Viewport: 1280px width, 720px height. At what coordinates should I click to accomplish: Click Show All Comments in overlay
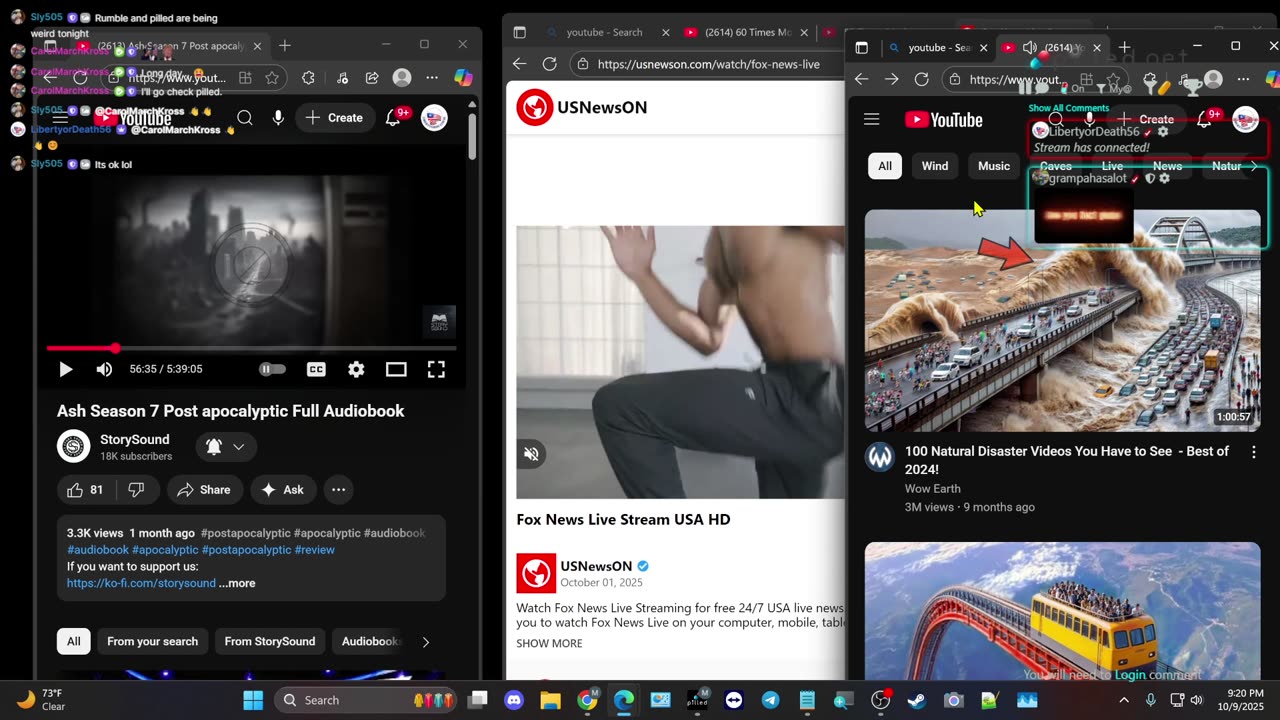(x=1069, y=108)
